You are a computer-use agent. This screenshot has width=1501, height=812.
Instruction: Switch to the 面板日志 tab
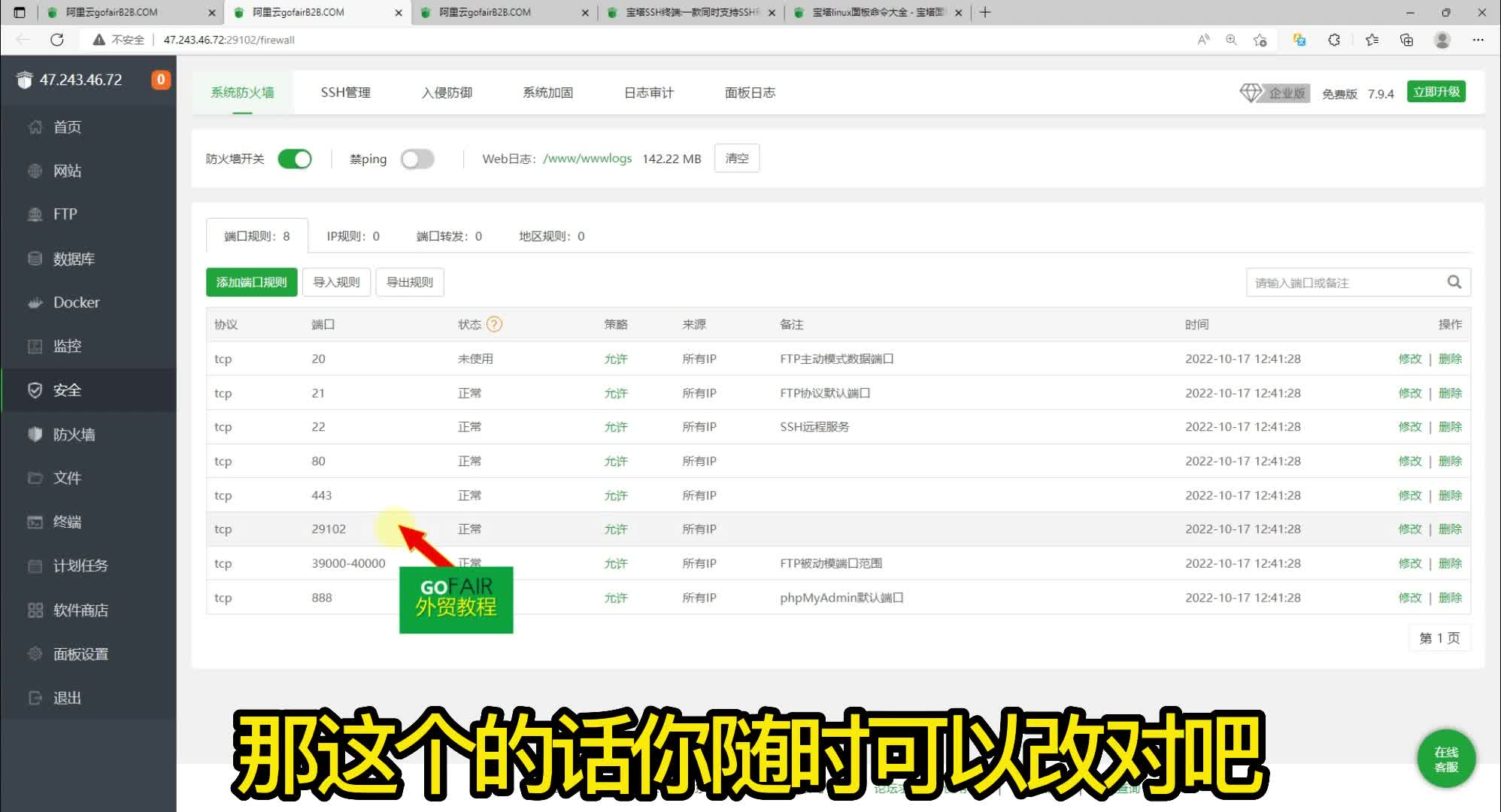point(750,92)
